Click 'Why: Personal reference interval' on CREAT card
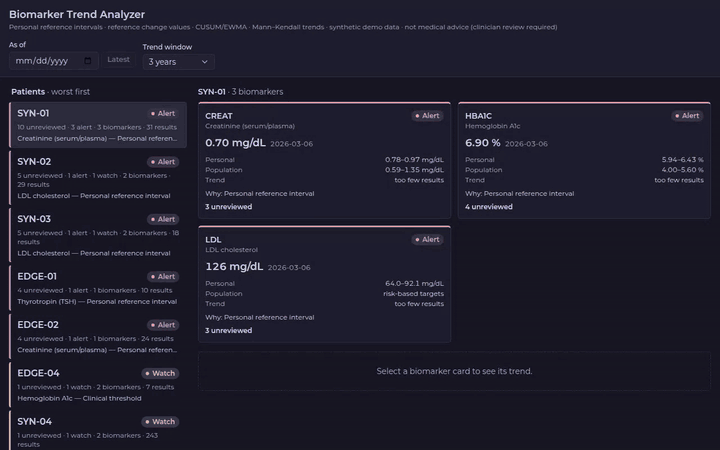This screenshot has width=720, height=450. 260,193
